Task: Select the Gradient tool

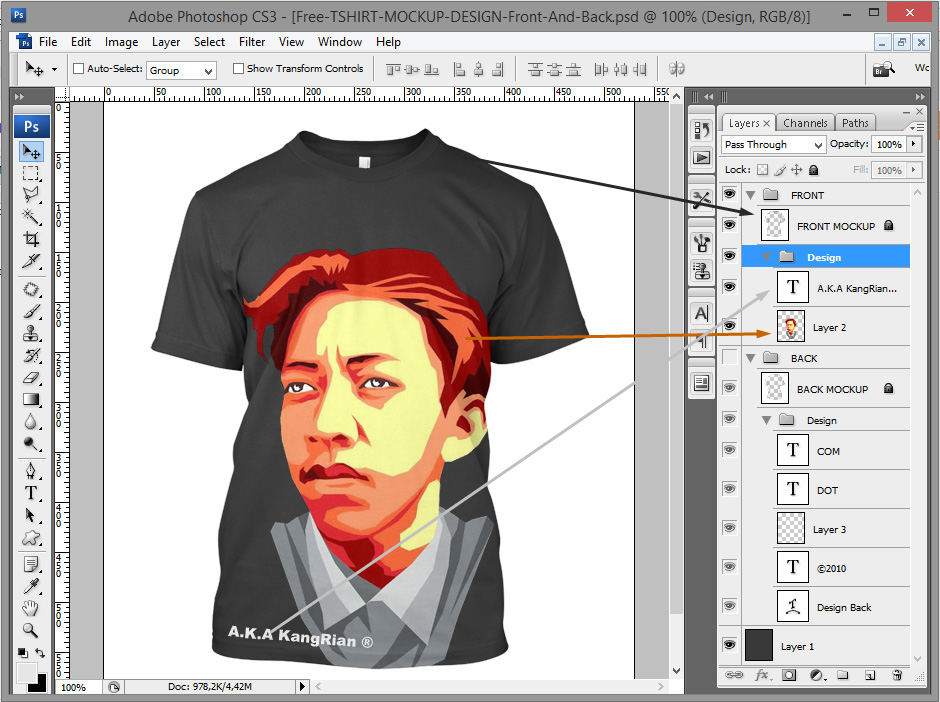Action: click(x=31, y=400)
